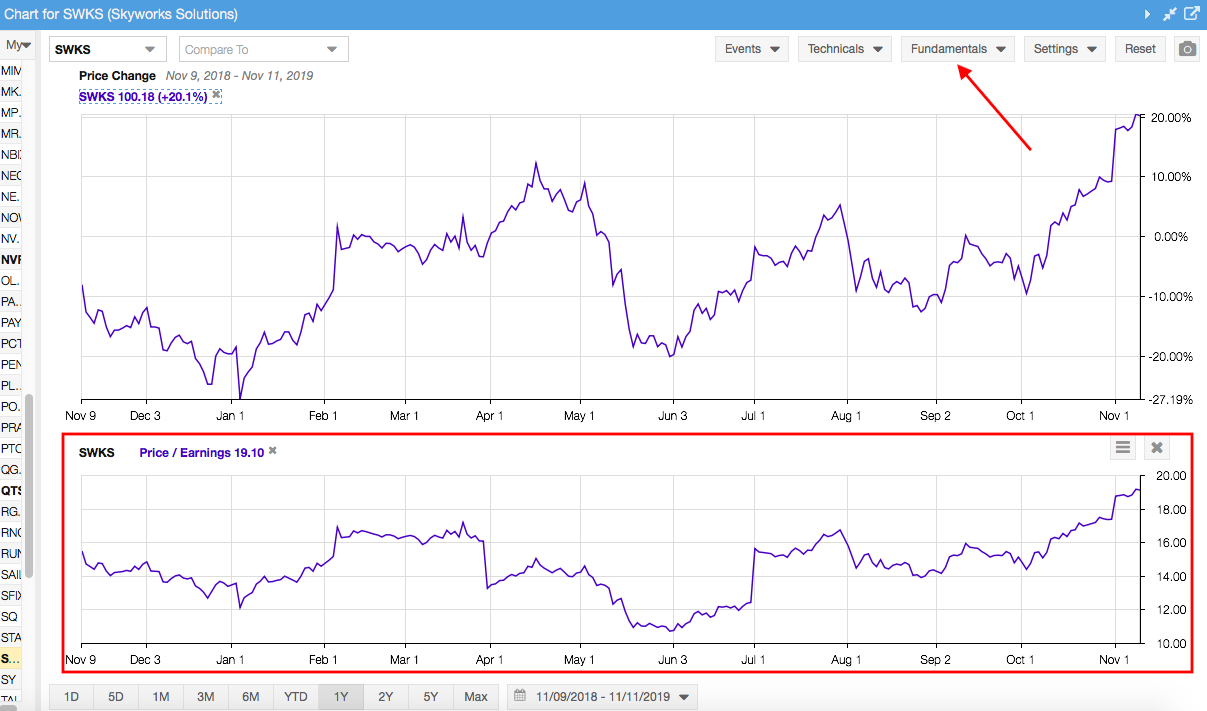
Task: Take a chart snapshot with the camera icon
Action: pyautogui.click(x=1187, y=49)
